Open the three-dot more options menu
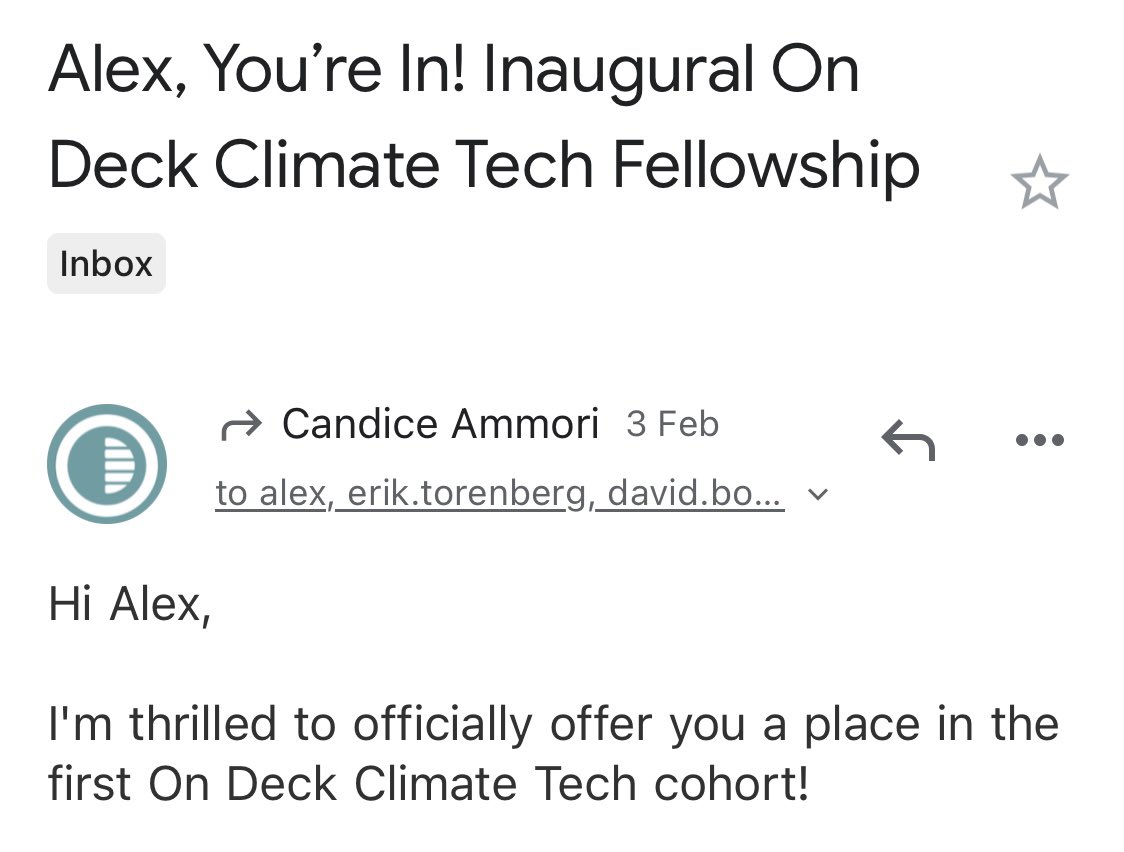This screenshot has width=1124, height=852. click(1039, 439)
